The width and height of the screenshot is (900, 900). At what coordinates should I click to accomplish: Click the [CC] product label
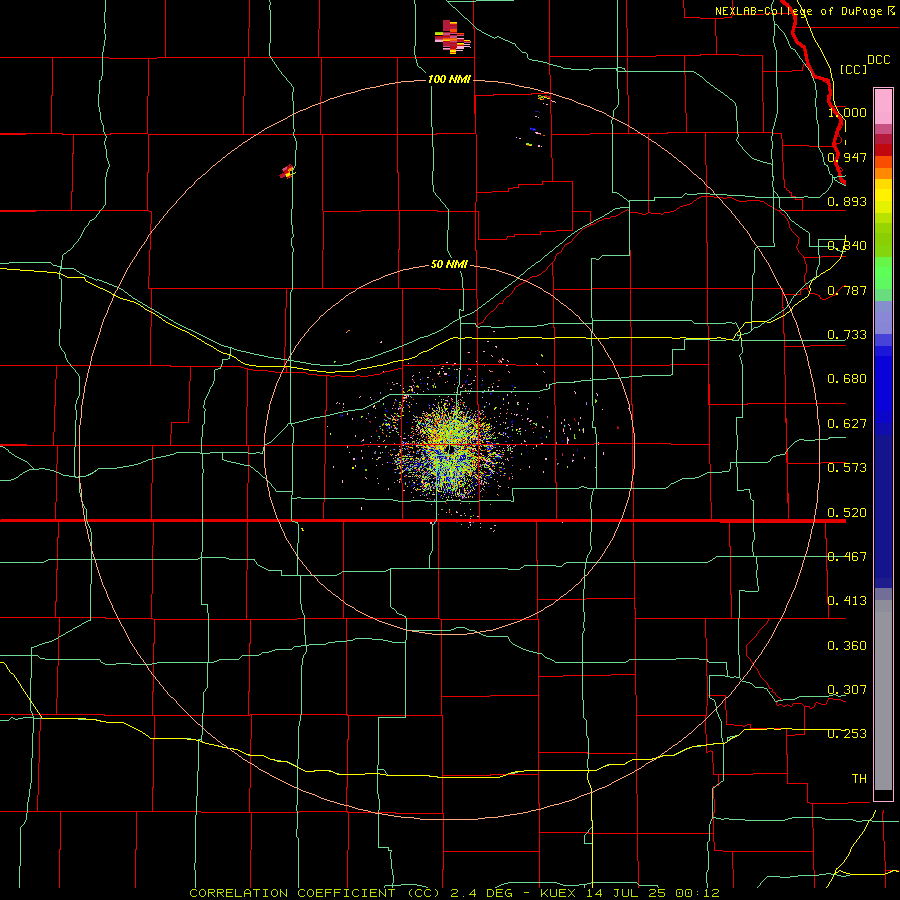point(853,69)
